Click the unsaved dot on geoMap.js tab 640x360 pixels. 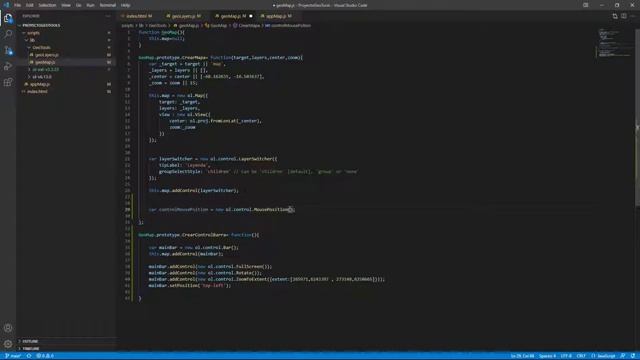click(x=251, y=16)
